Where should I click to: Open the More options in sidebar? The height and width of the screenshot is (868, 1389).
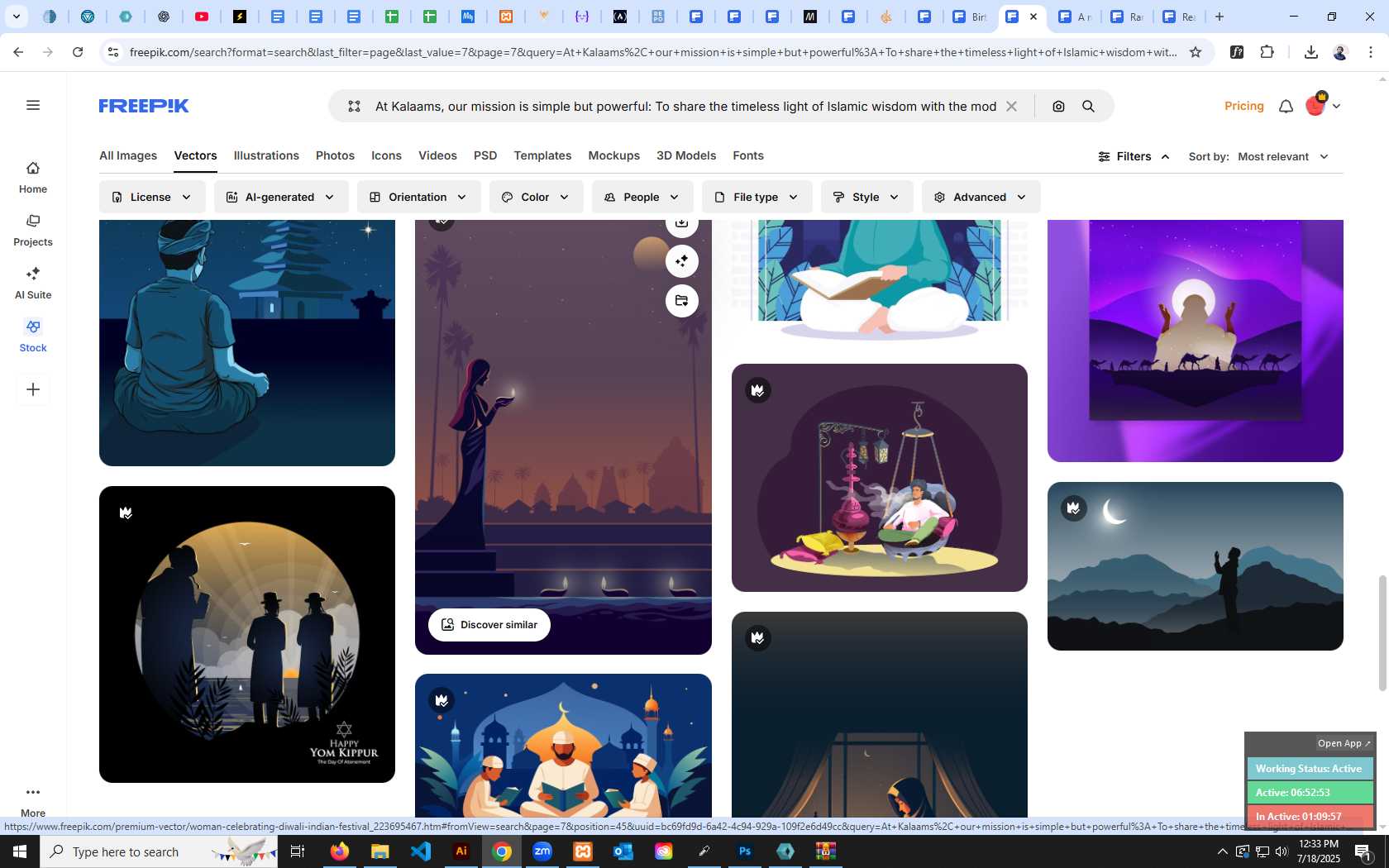pyautogui.click(x=33, y=801)
